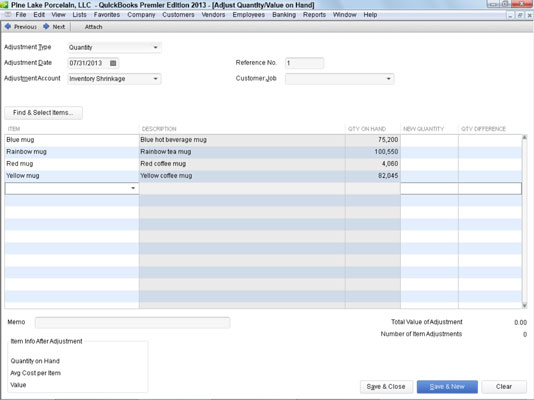Expand the Adjustment Type dropdown
Image resolution: width=534 pixels, height=400 pixels.
click(156, 47)
